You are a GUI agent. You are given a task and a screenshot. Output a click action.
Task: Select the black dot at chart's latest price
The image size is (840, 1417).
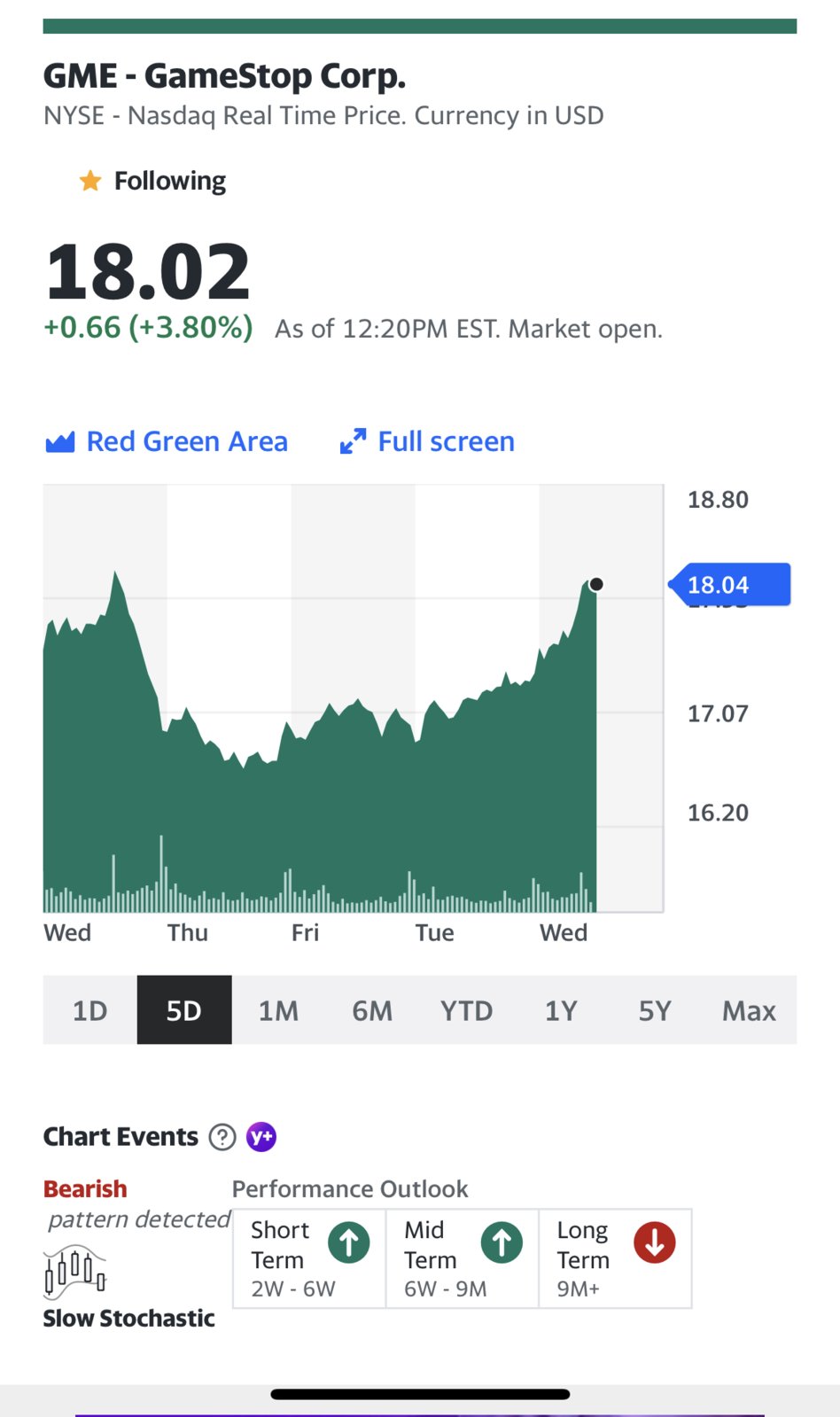pos(596,584)
